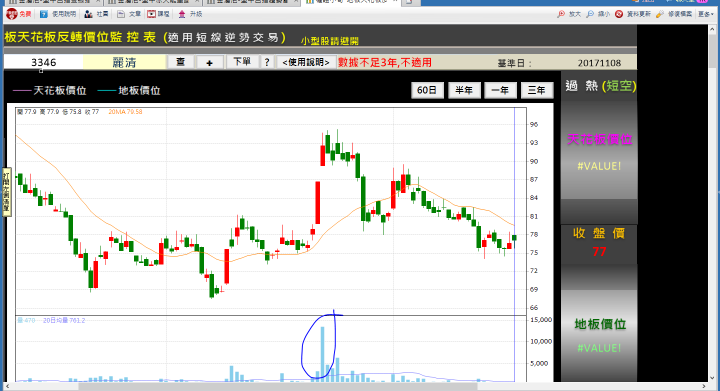Click the stock name cell 麗清
Image resolution: width=720 pixels, height=391 pixels.
(124, 62)
